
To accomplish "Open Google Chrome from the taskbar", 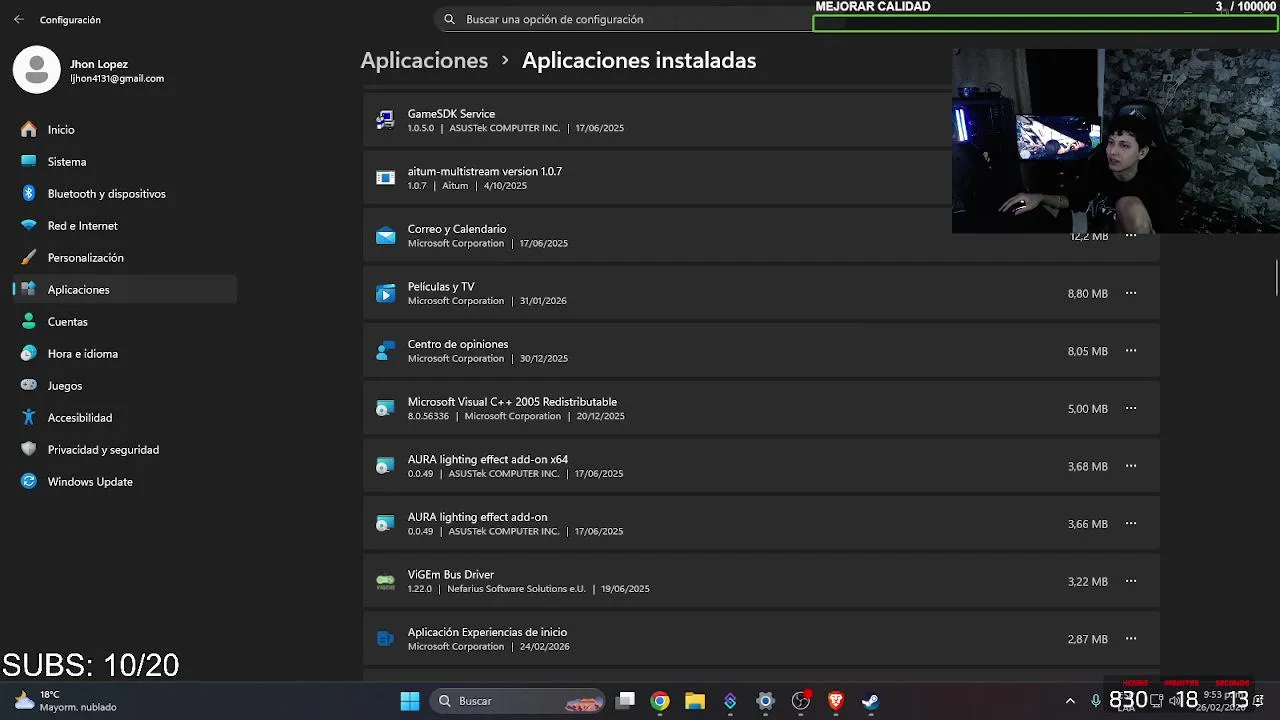I will pyautogui.click(x=660, y=701).
